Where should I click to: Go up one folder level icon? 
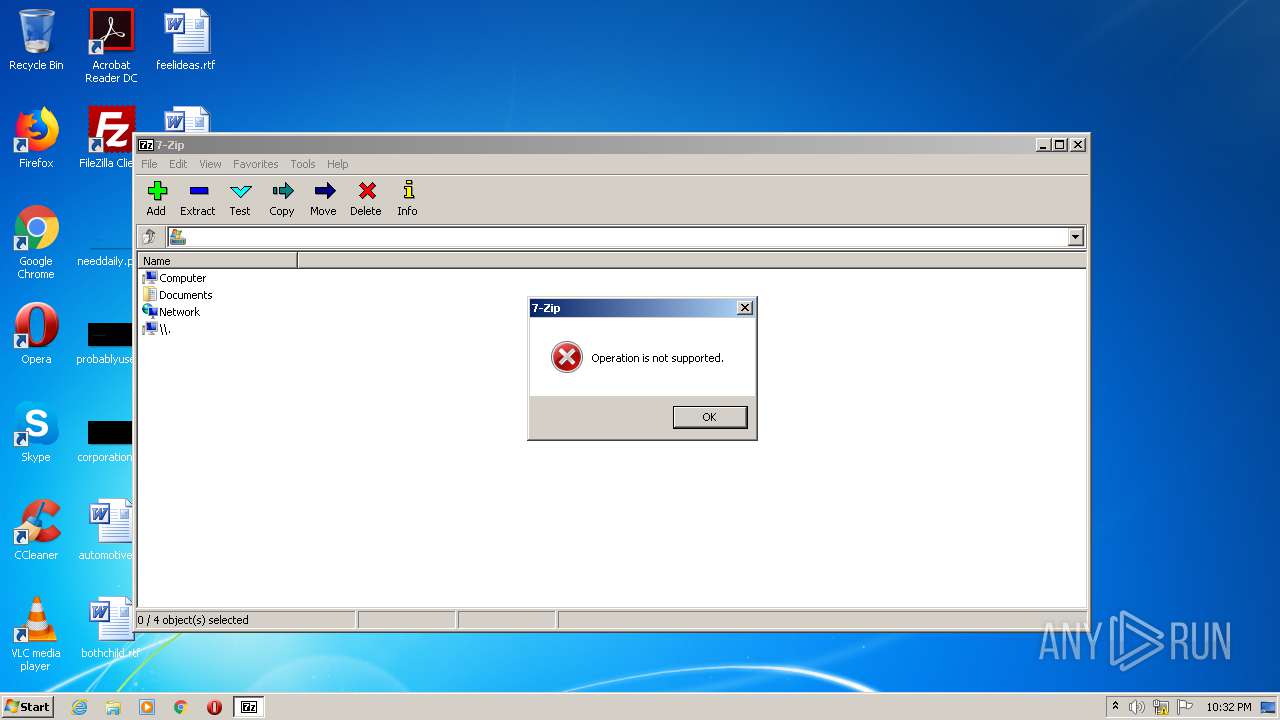pos(150,237)
